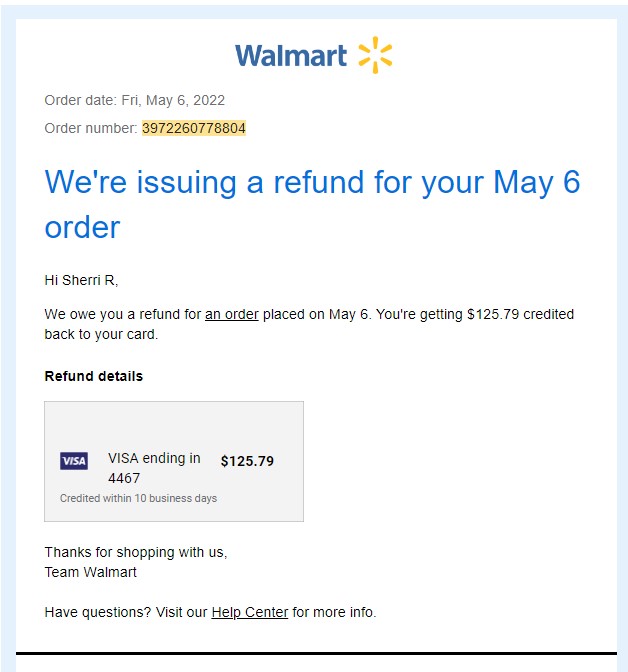Image resolution: width=628 pixels, height=672 pixels.
Task: Click the $125.79 amount in refund card
Action: click(x=247, y=461)
